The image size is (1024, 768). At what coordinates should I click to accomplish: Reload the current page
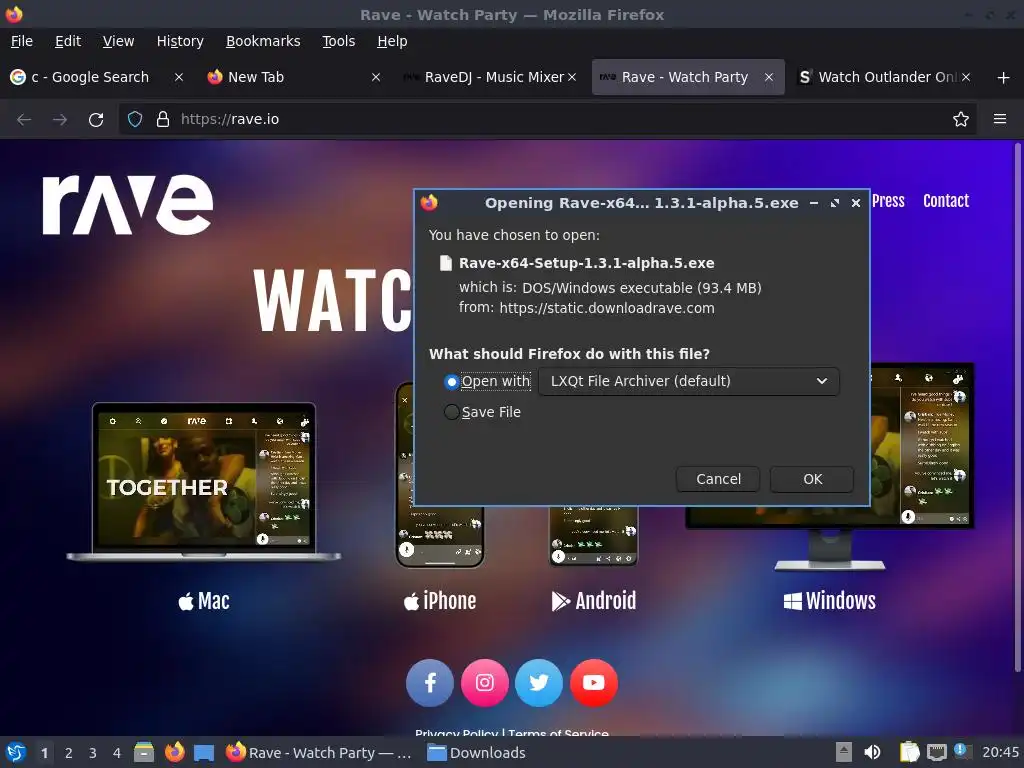coord(96,120)
